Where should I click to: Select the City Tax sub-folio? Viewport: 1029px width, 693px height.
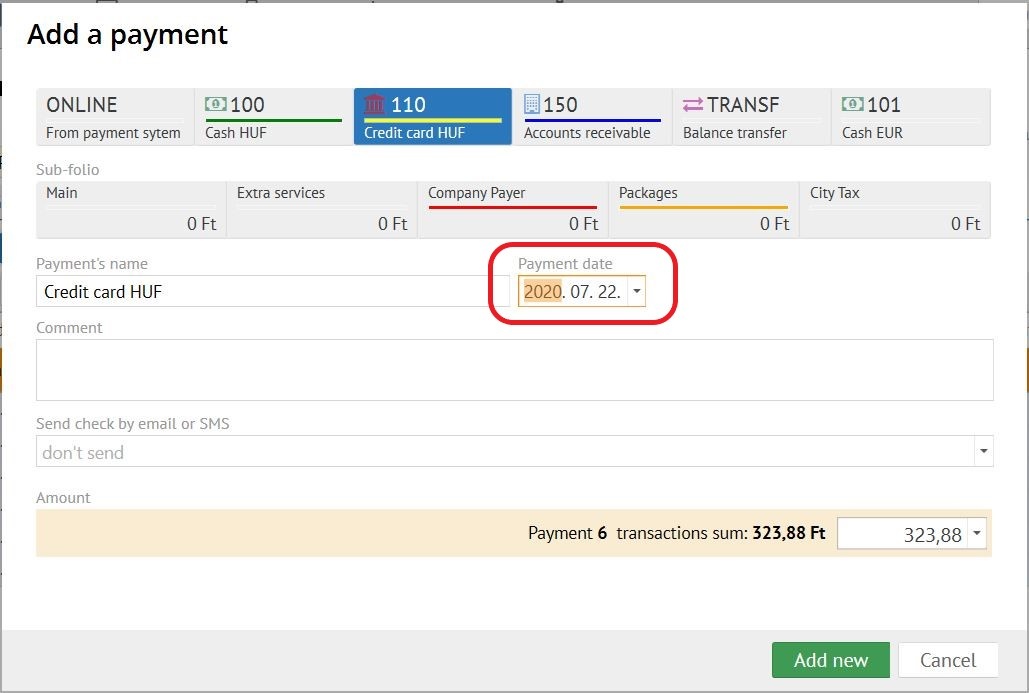coord(895,210)
